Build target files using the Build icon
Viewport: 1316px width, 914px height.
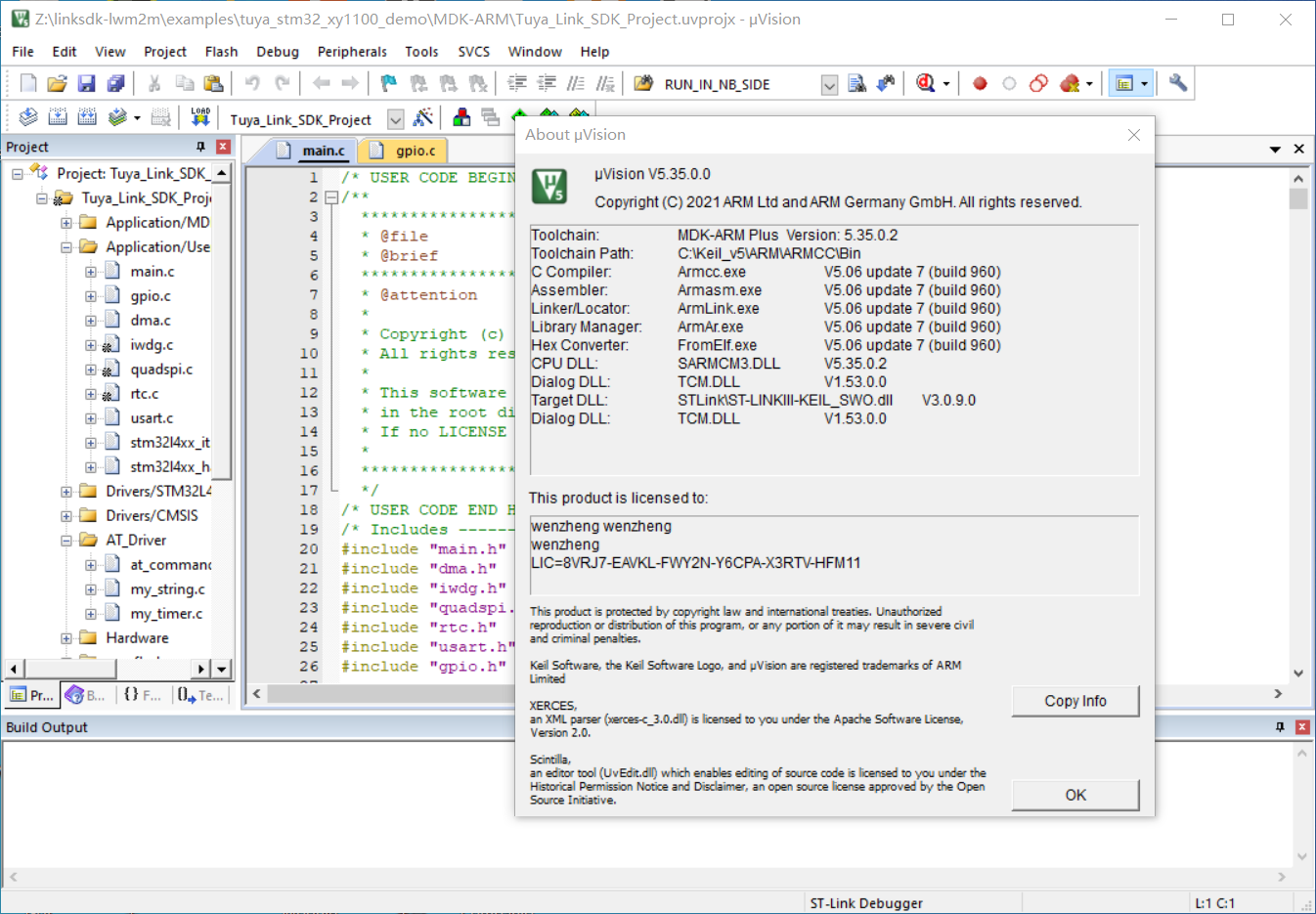(58, 118)
